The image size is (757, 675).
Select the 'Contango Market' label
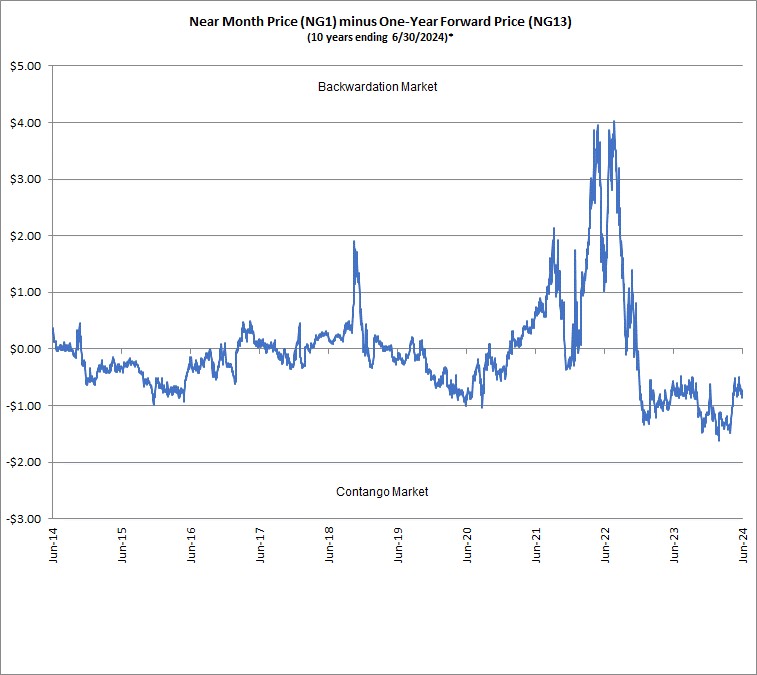click(382, 492)
